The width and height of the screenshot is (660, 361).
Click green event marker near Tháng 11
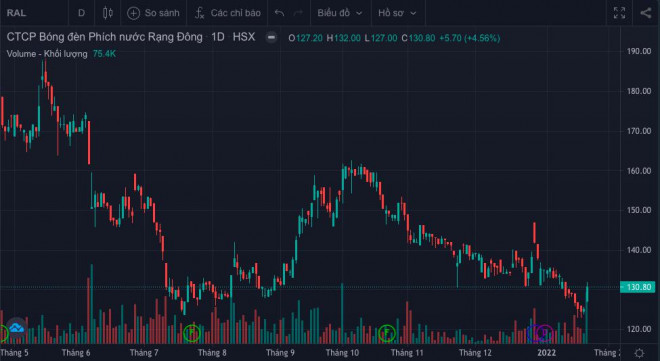[386, 333]
